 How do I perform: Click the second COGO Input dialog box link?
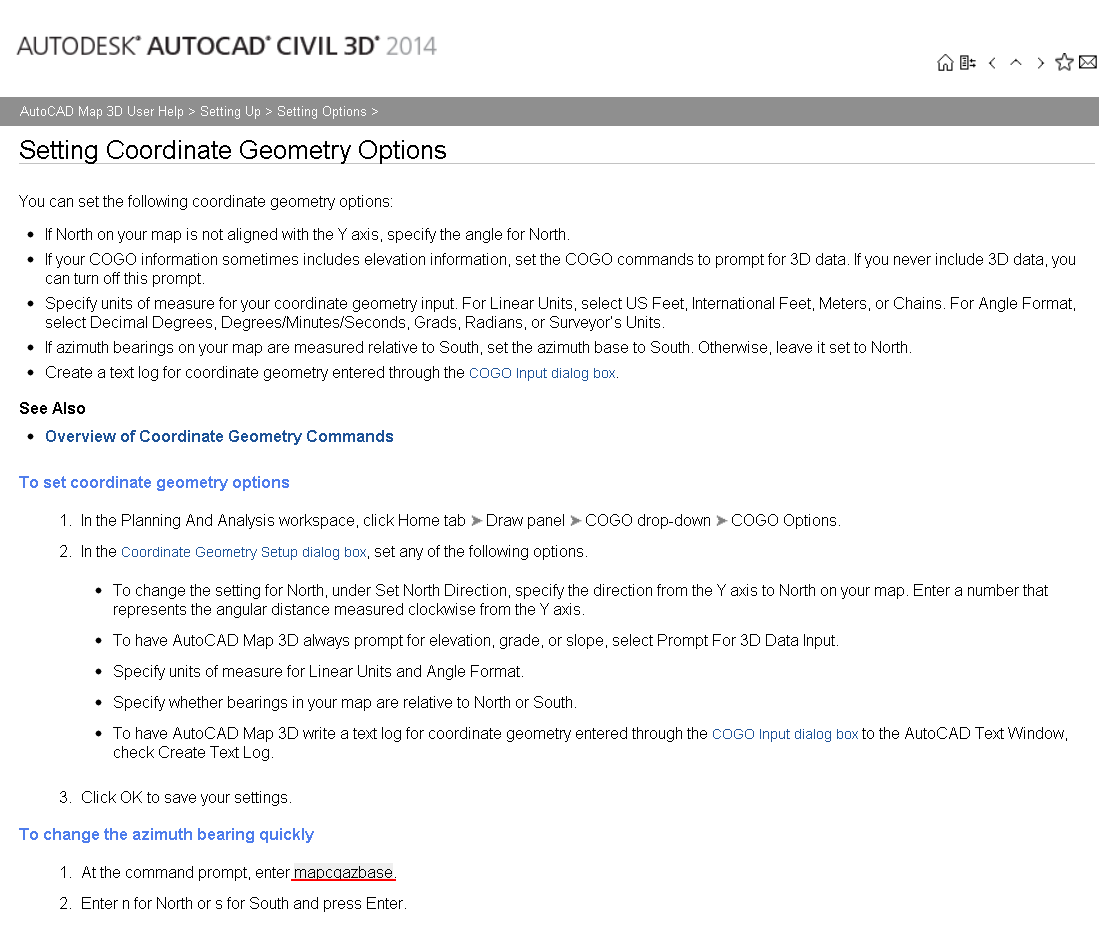coord(784,733)
